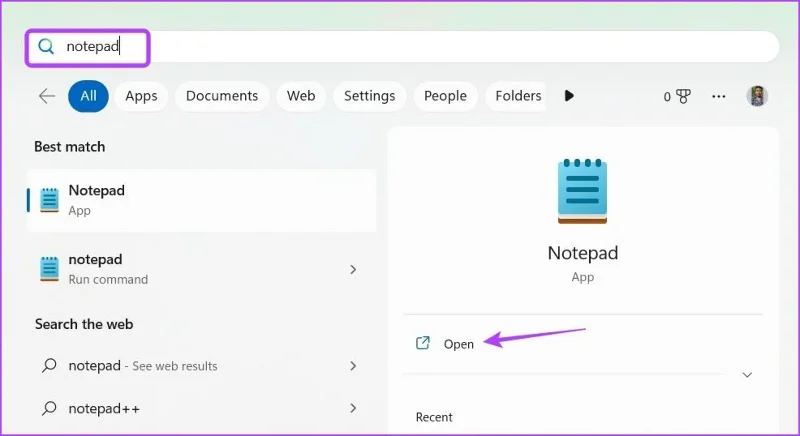The width and height of the screenshot is (800, 436).
Task: Select notepad - See web results
Action: tap(202, 366)
